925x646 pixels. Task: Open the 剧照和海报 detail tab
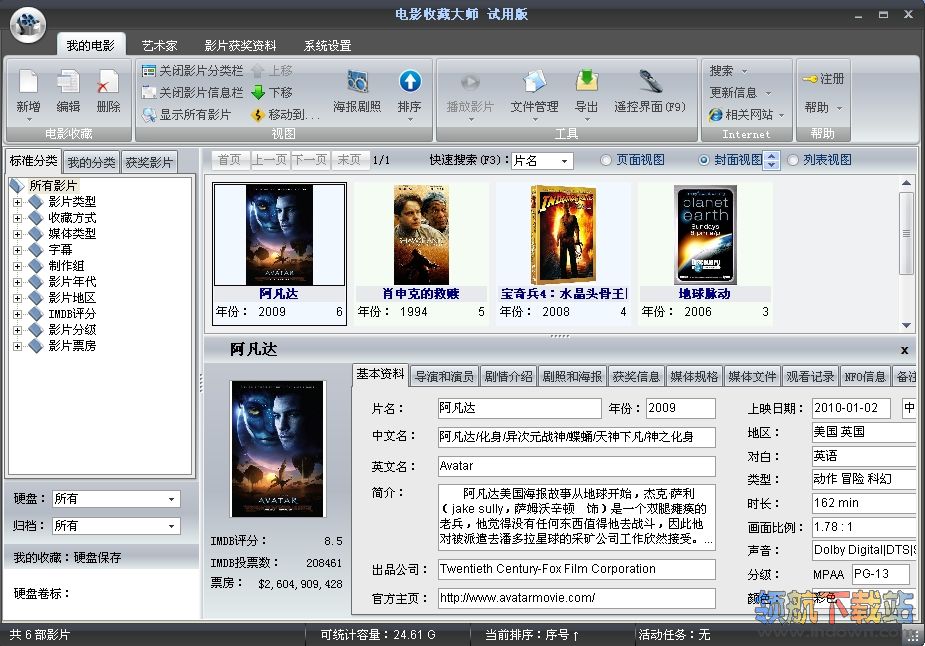coord(572,376)
